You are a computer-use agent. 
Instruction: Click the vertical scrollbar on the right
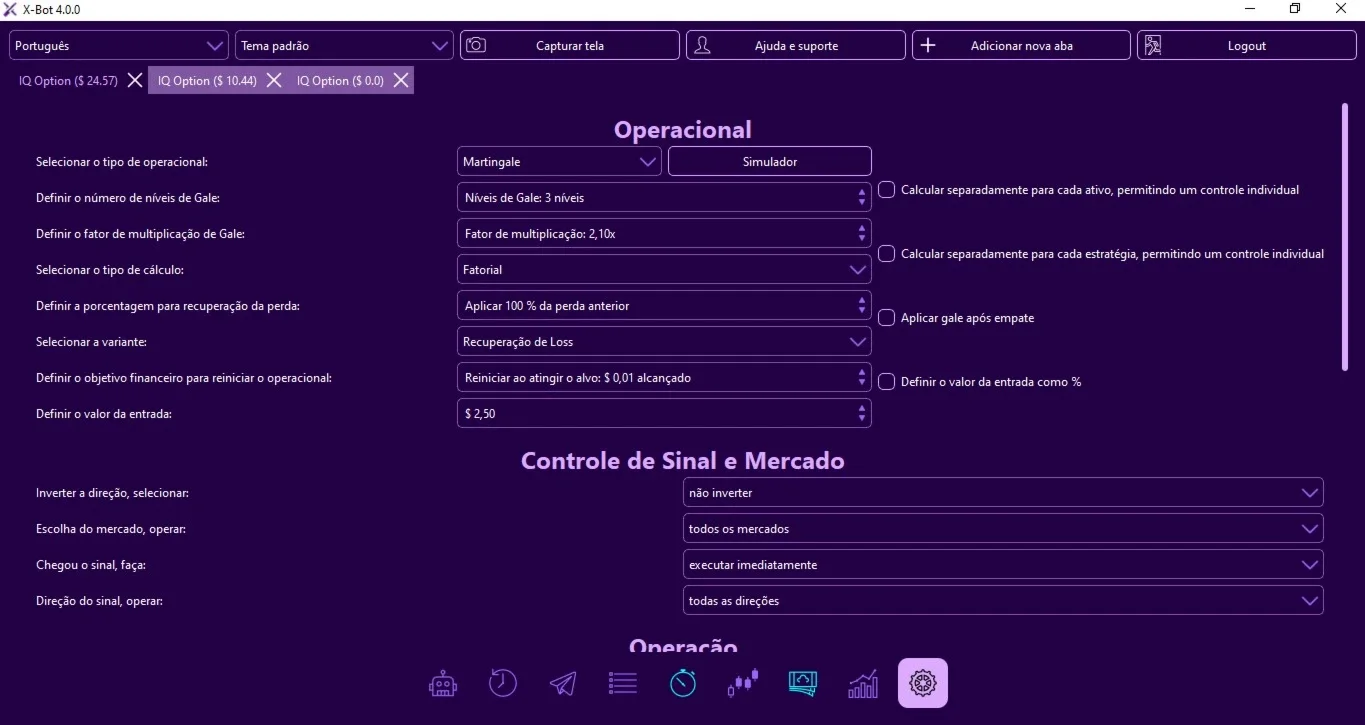[x=1345, y=237]
